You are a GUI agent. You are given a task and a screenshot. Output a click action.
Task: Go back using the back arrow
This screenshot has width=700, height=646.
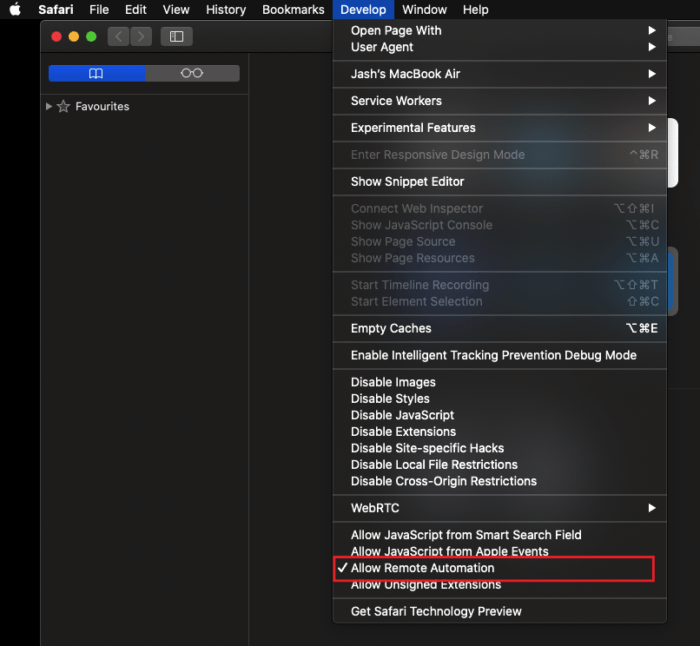118,37
